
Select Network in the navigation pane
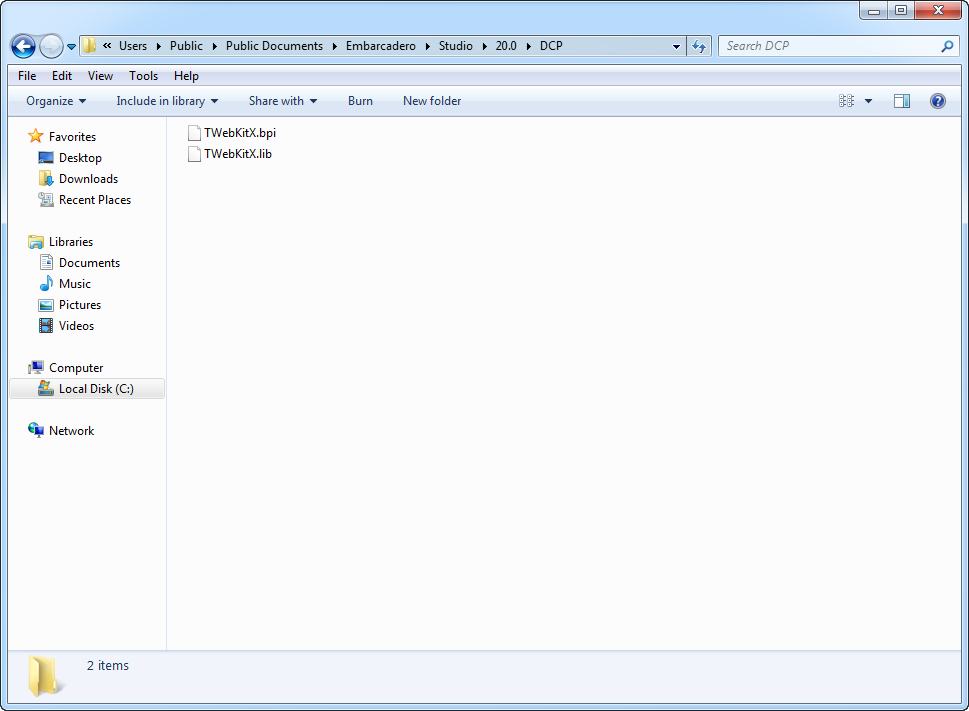click(x=72, y=431)
